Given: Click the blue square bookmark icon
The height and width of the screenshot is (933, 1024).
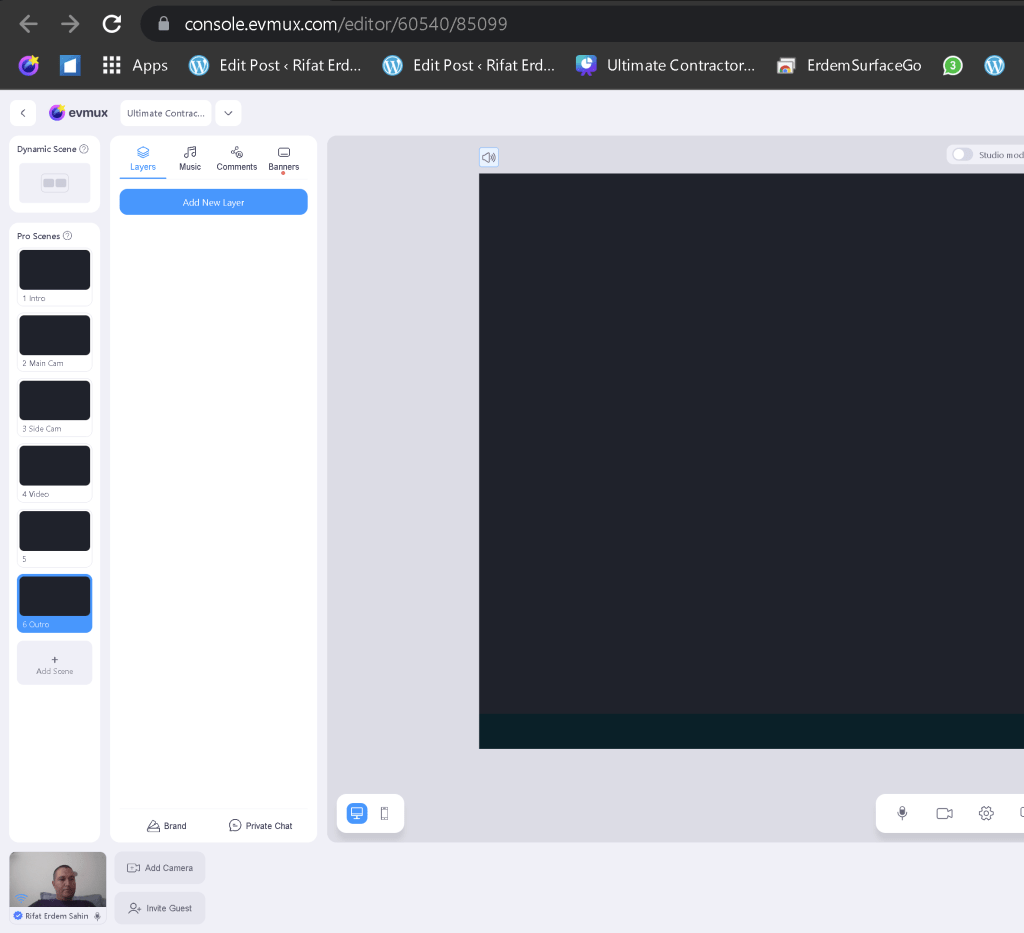Looking at the screenshot, I should click(70, 65).
